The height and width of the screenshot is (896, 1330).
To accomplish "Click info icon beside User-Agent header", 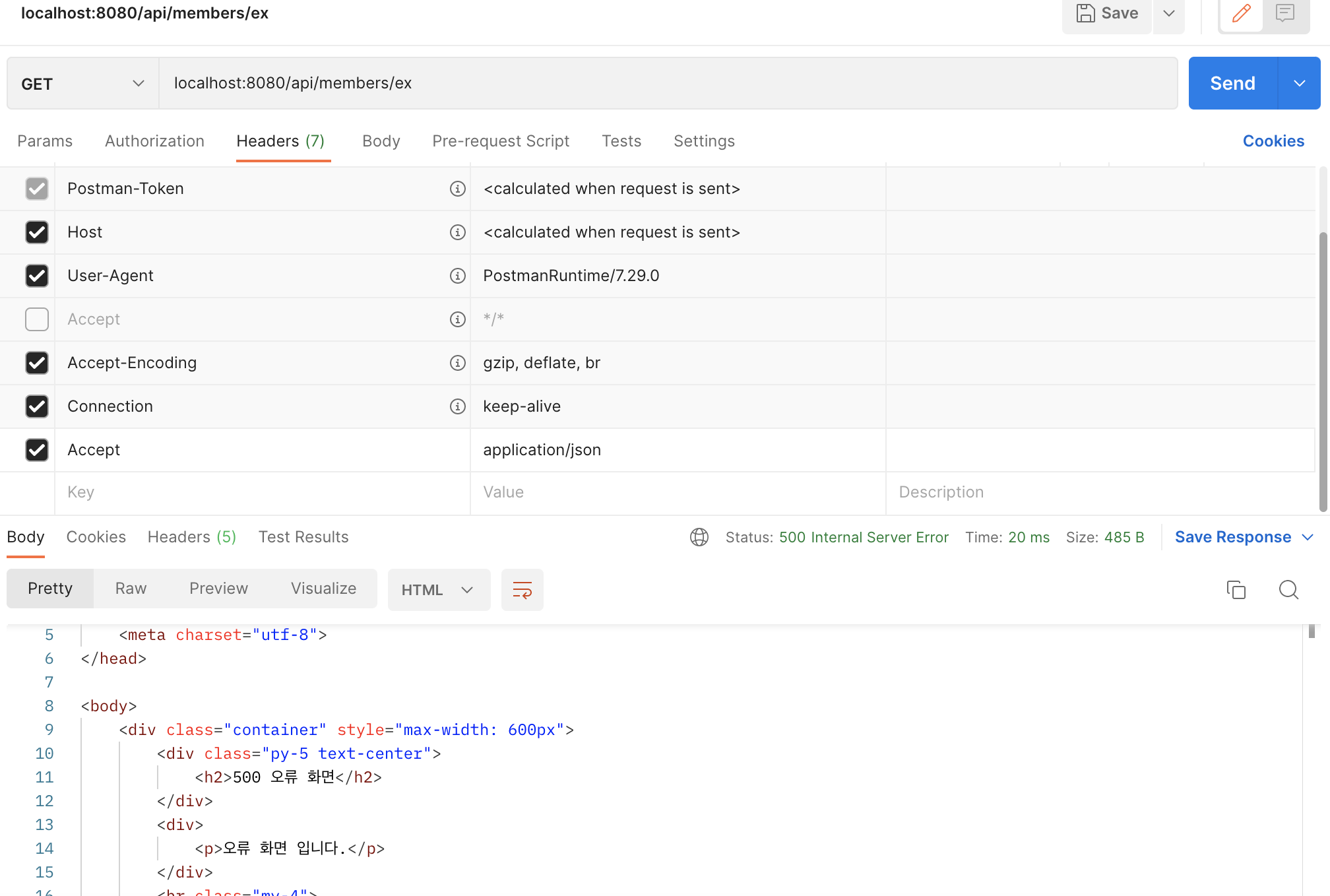I will pos(457,276).
